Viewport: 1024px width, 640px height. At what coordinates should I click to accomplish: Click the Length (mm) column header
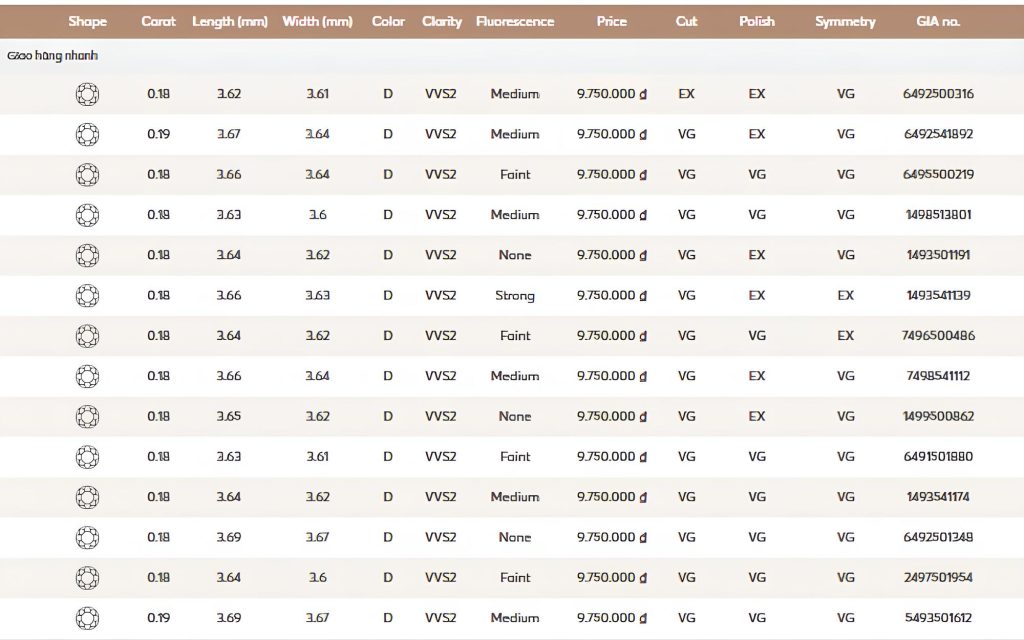(230, 22)
